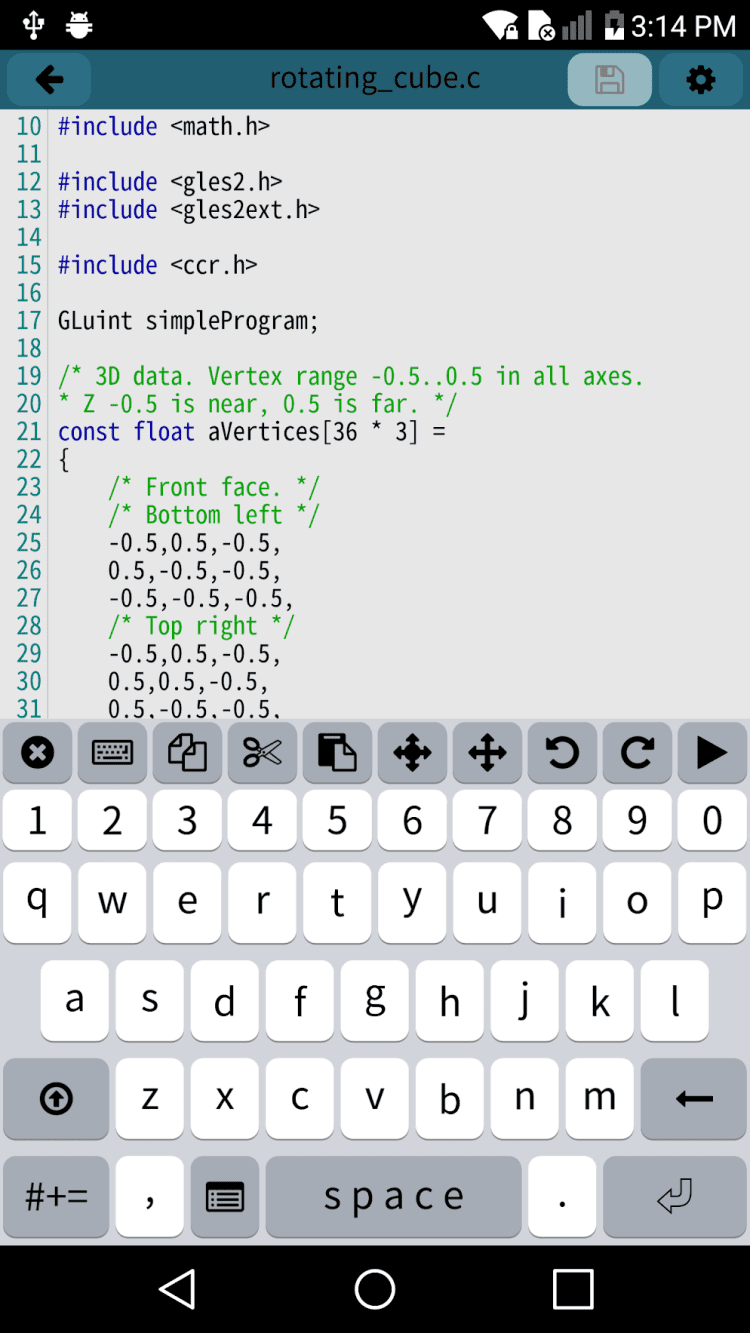Image resolution: width=750 pixels, height=1333 pixels.
Task: Cut selection with scissors icon
Action: 263,753
